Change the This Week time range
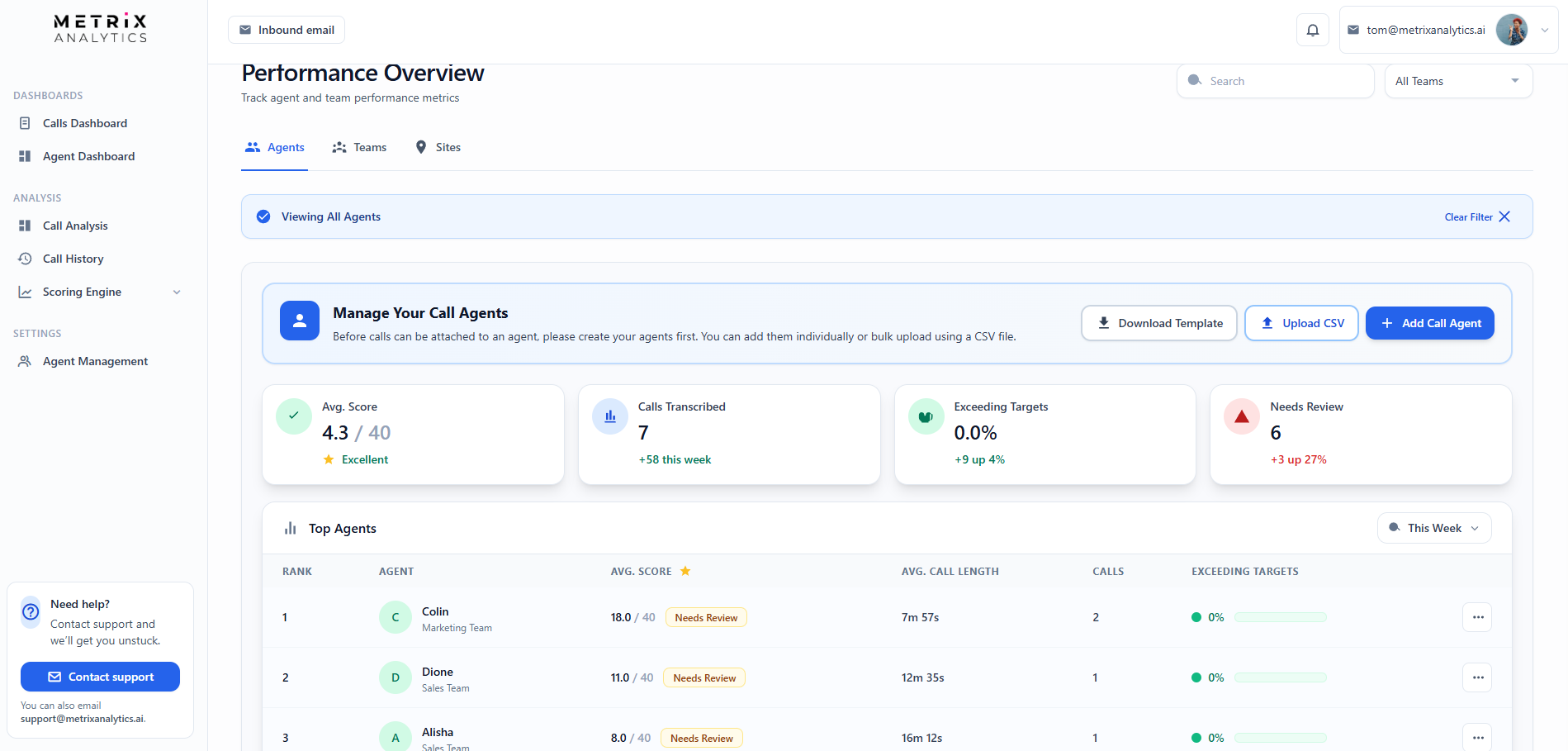 [x=1433, y=527]
